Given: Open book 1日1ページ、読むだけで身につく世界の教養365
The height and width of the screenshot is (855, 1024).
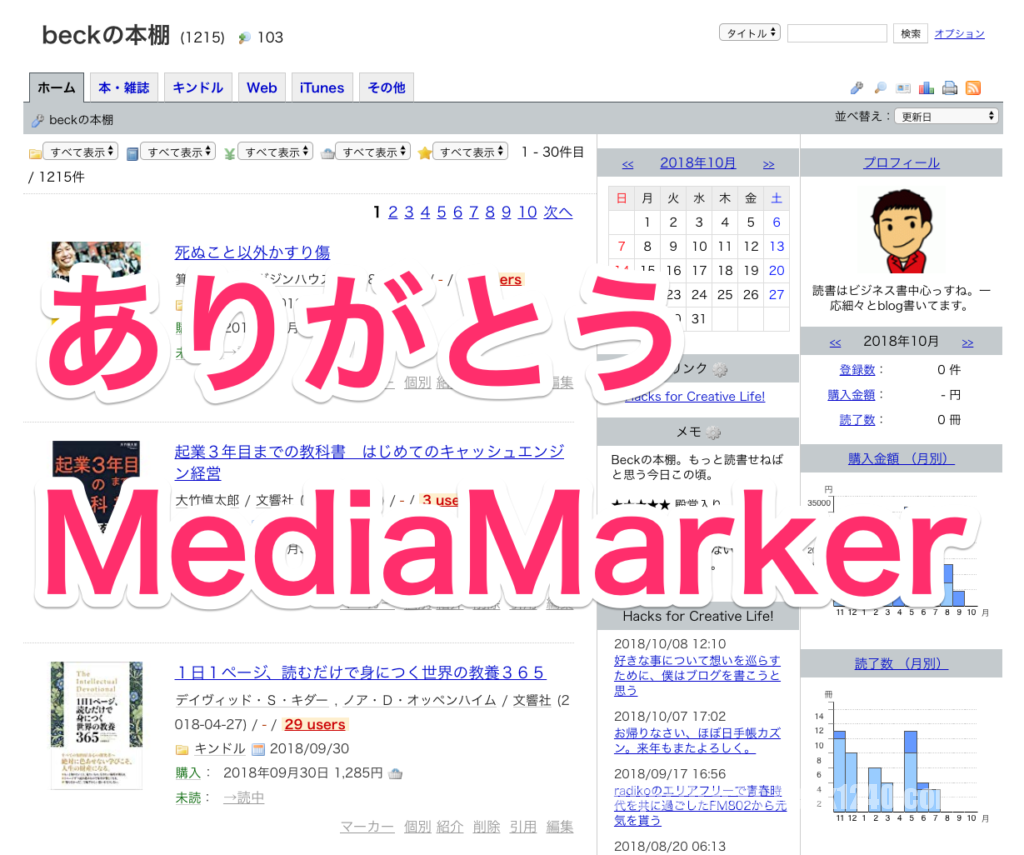Looking at the screenshot, I should (360, 672).
